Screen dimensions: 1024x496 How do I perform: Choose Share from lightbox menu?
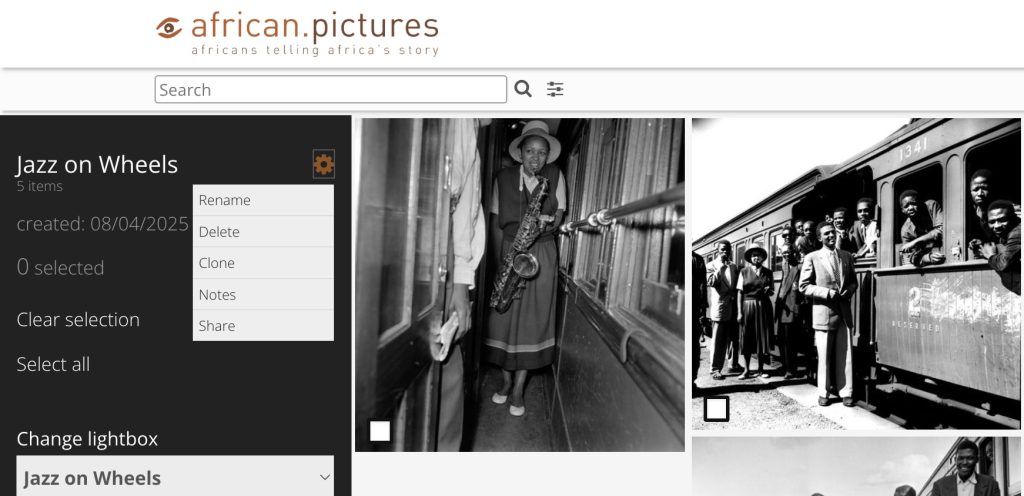pos(263,326)
